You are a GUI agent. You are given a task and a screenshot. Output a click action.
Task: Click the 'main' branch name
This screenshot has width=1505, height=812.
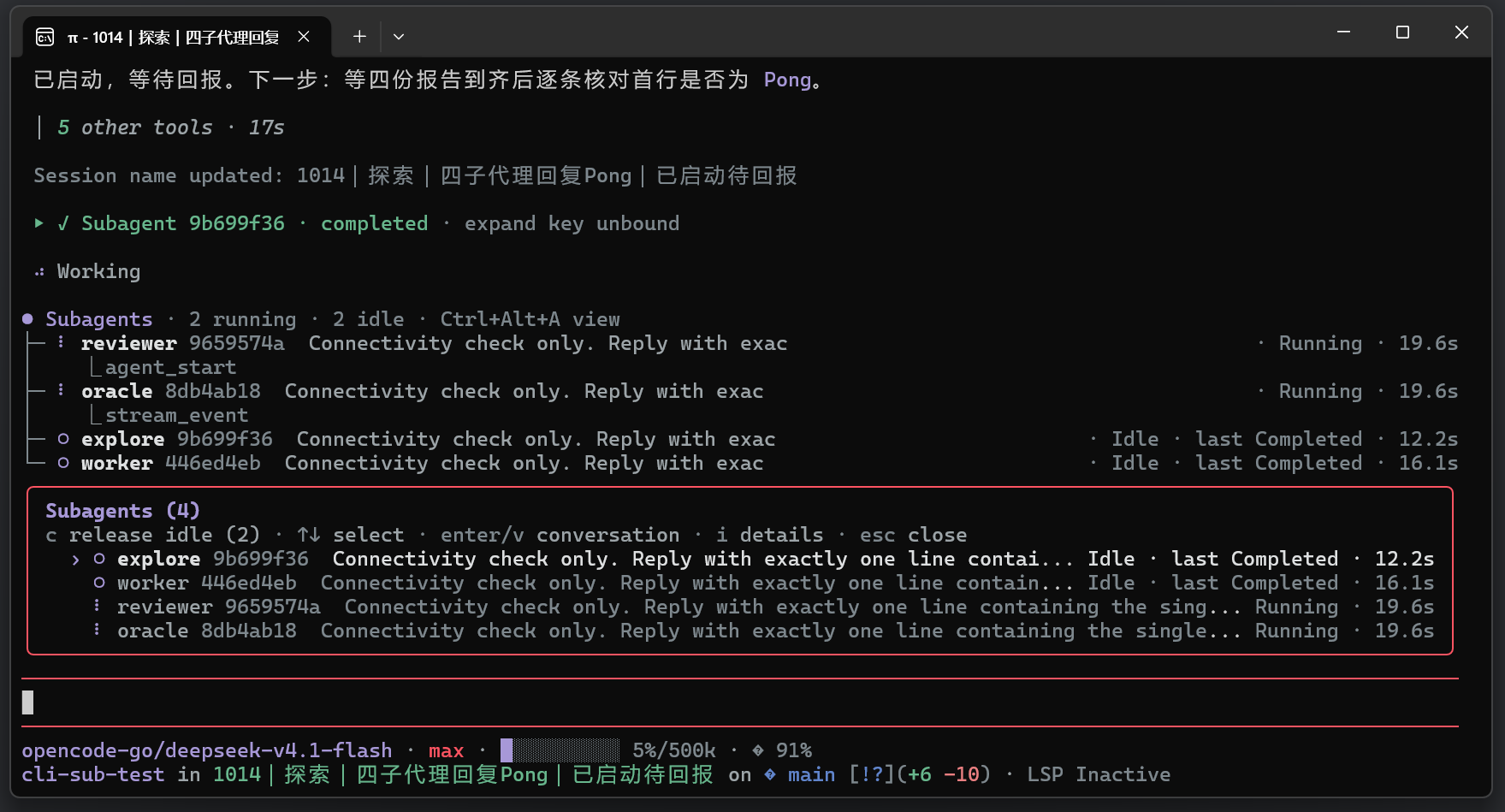coord(811,774)
